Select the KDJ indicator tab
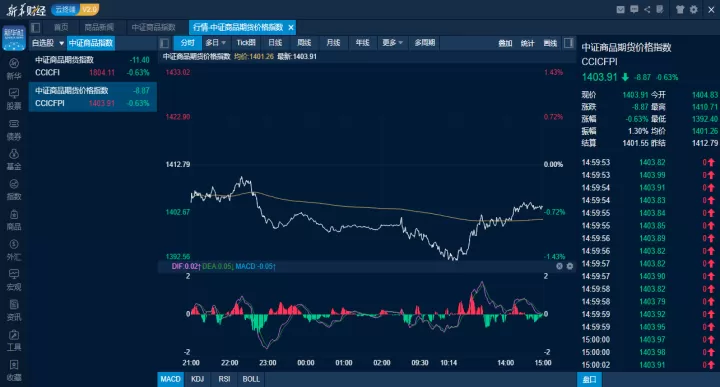 coord(197,379)
